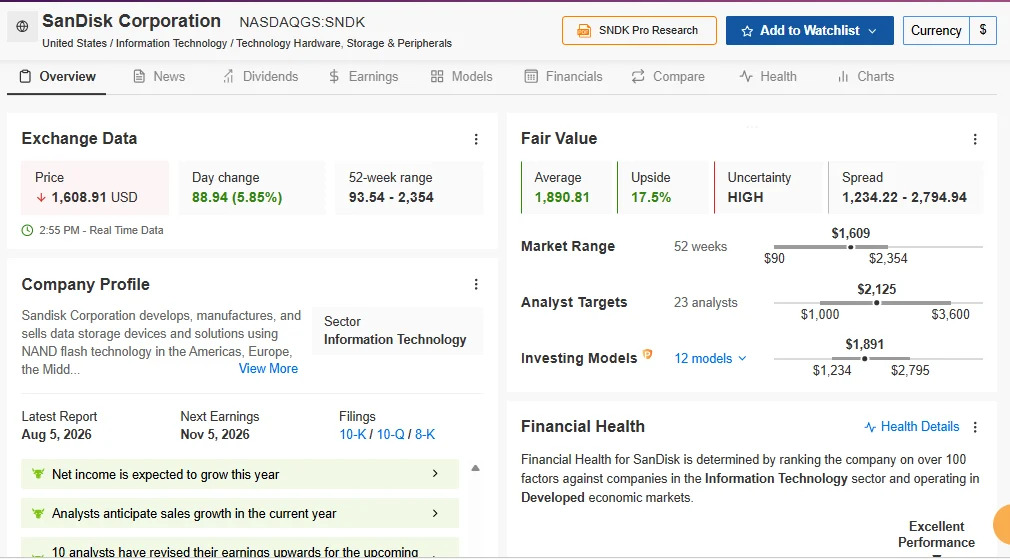Click Fair Value Average 1,890.81

click(x=562, y=197)
